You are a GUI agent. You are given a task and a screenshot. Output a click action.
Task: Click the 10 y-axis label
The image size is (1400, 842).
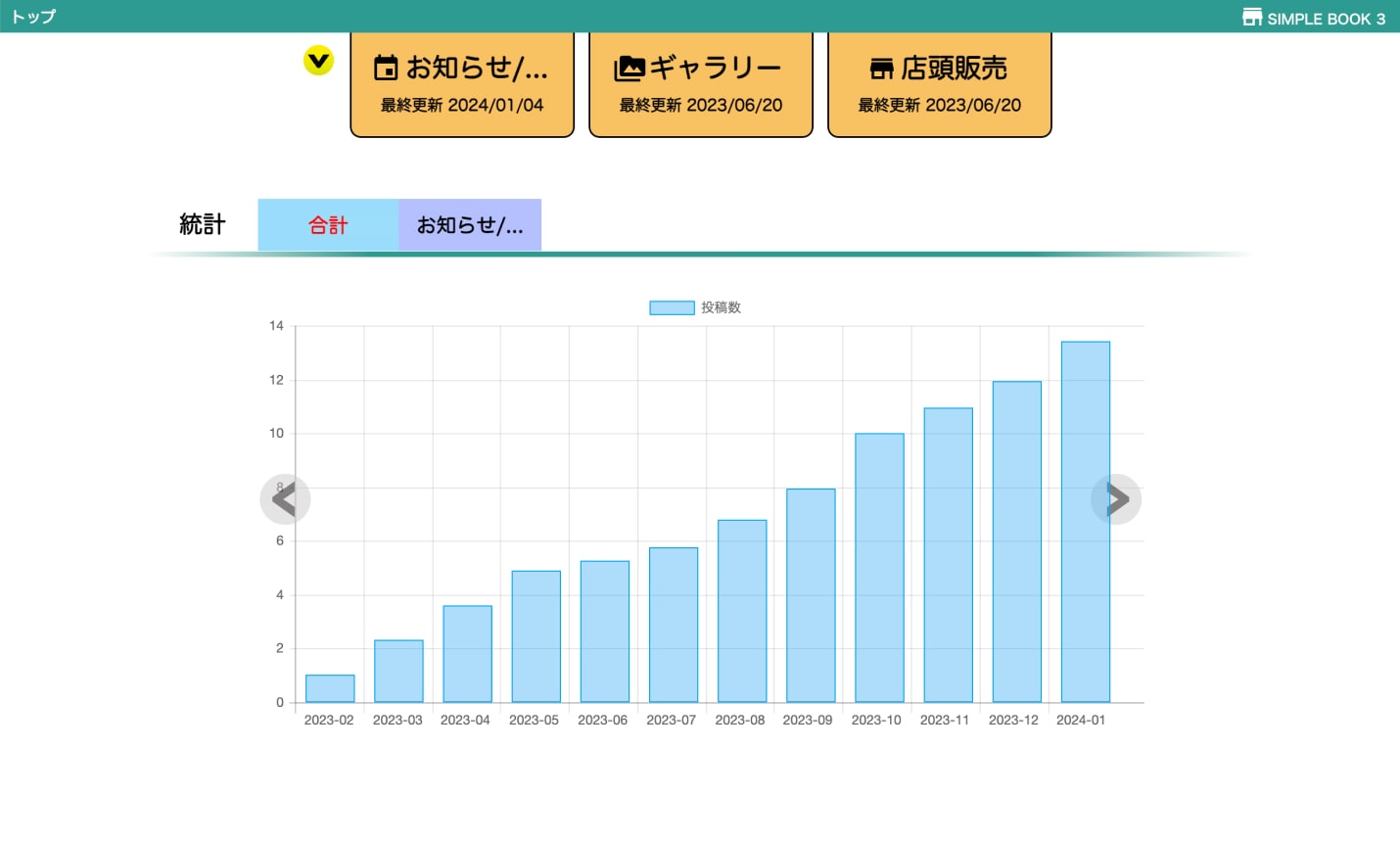pyautogui.click(x=276, y=433)
